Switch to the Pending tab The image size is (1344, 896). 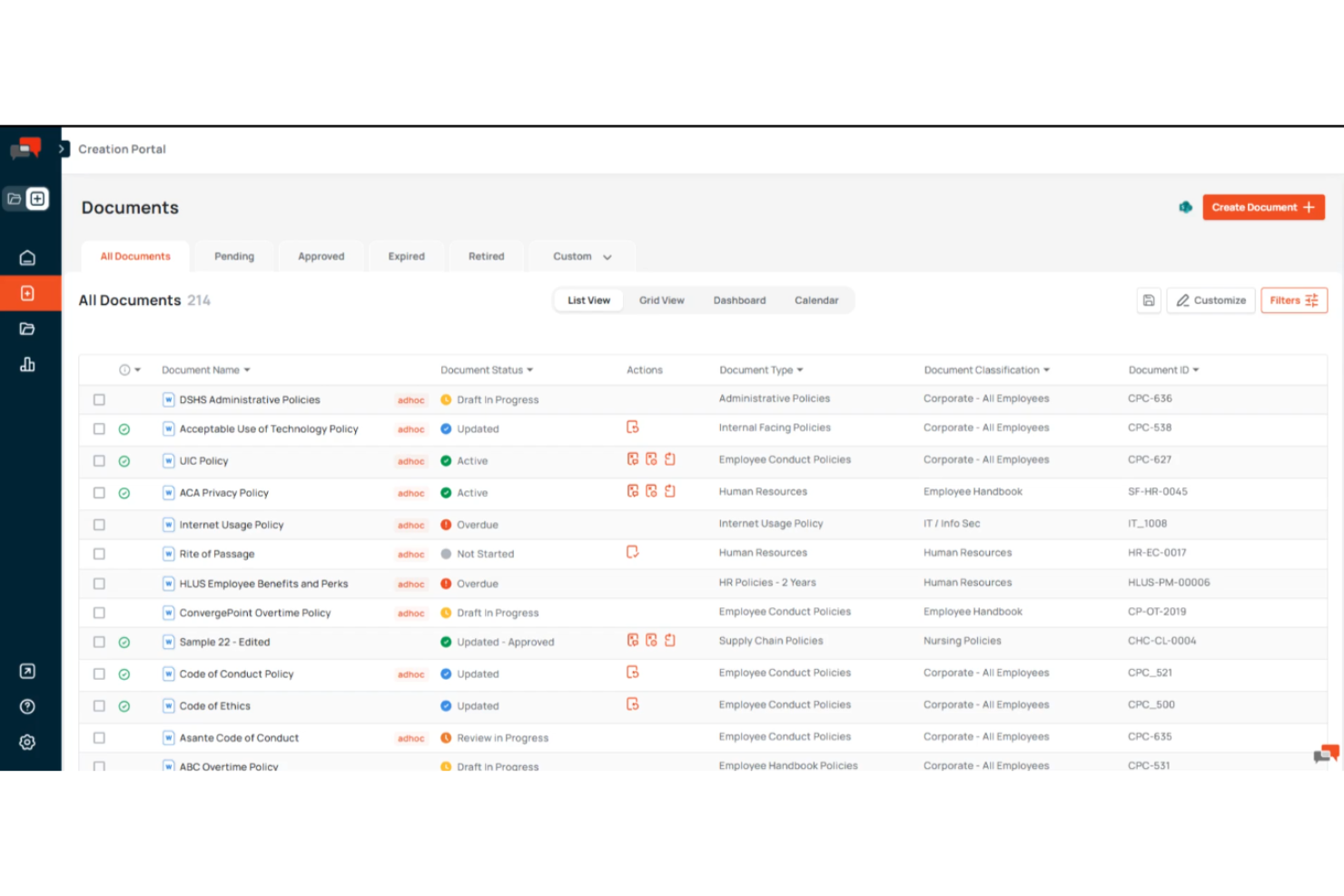233,256
